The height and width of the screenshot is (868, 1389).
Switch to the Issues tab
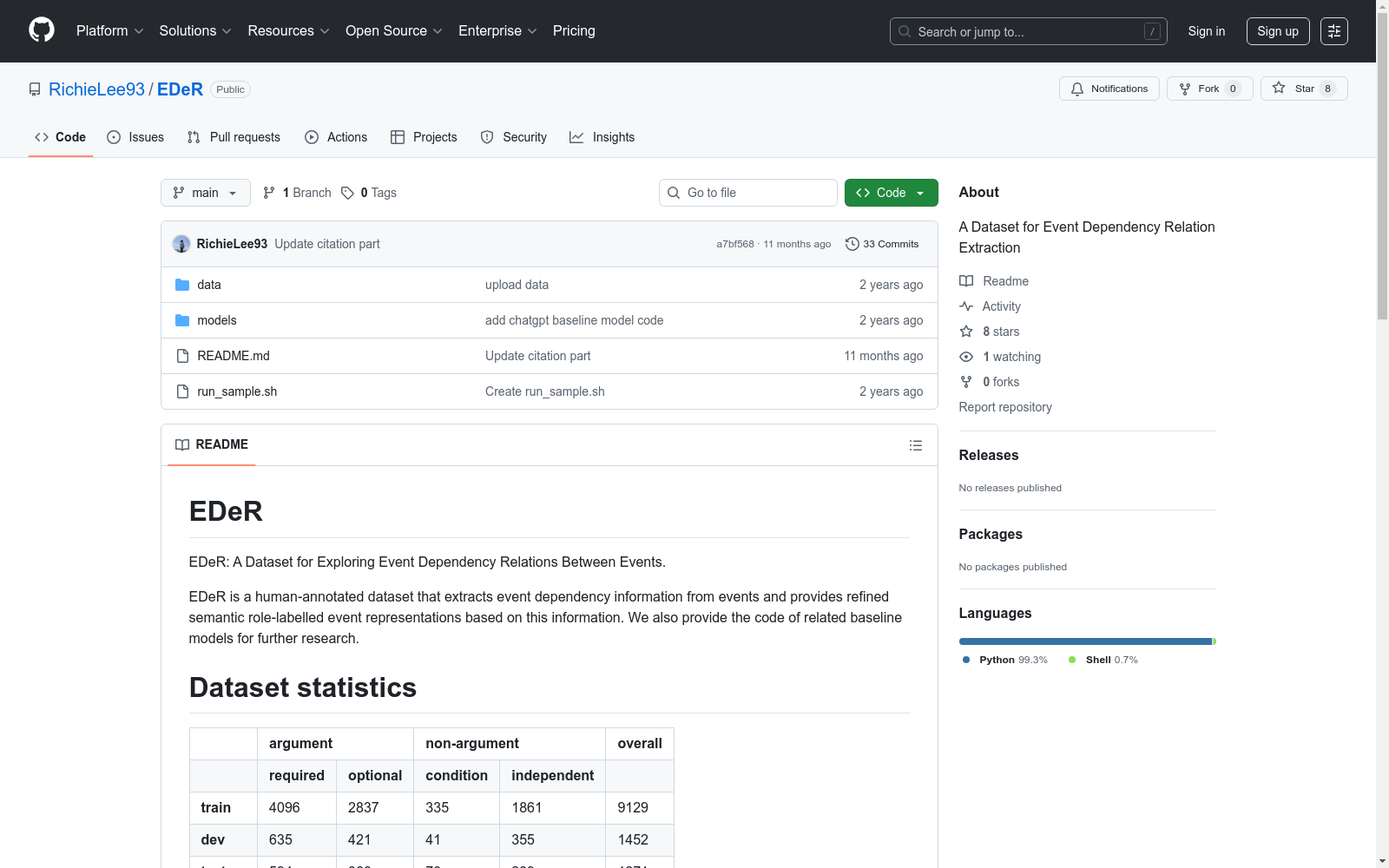(135, 137)
